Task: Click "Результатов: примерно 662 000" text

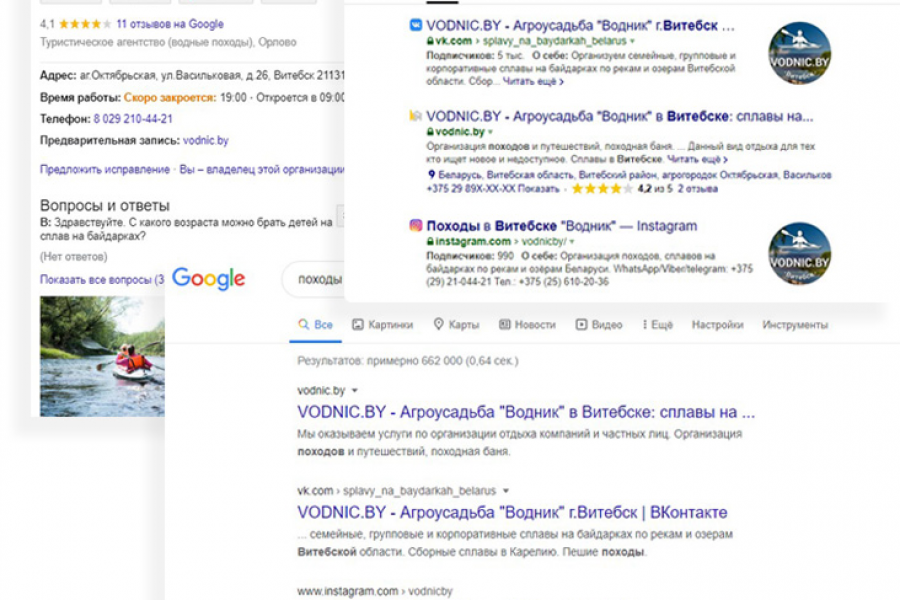Action: point(408,361)
